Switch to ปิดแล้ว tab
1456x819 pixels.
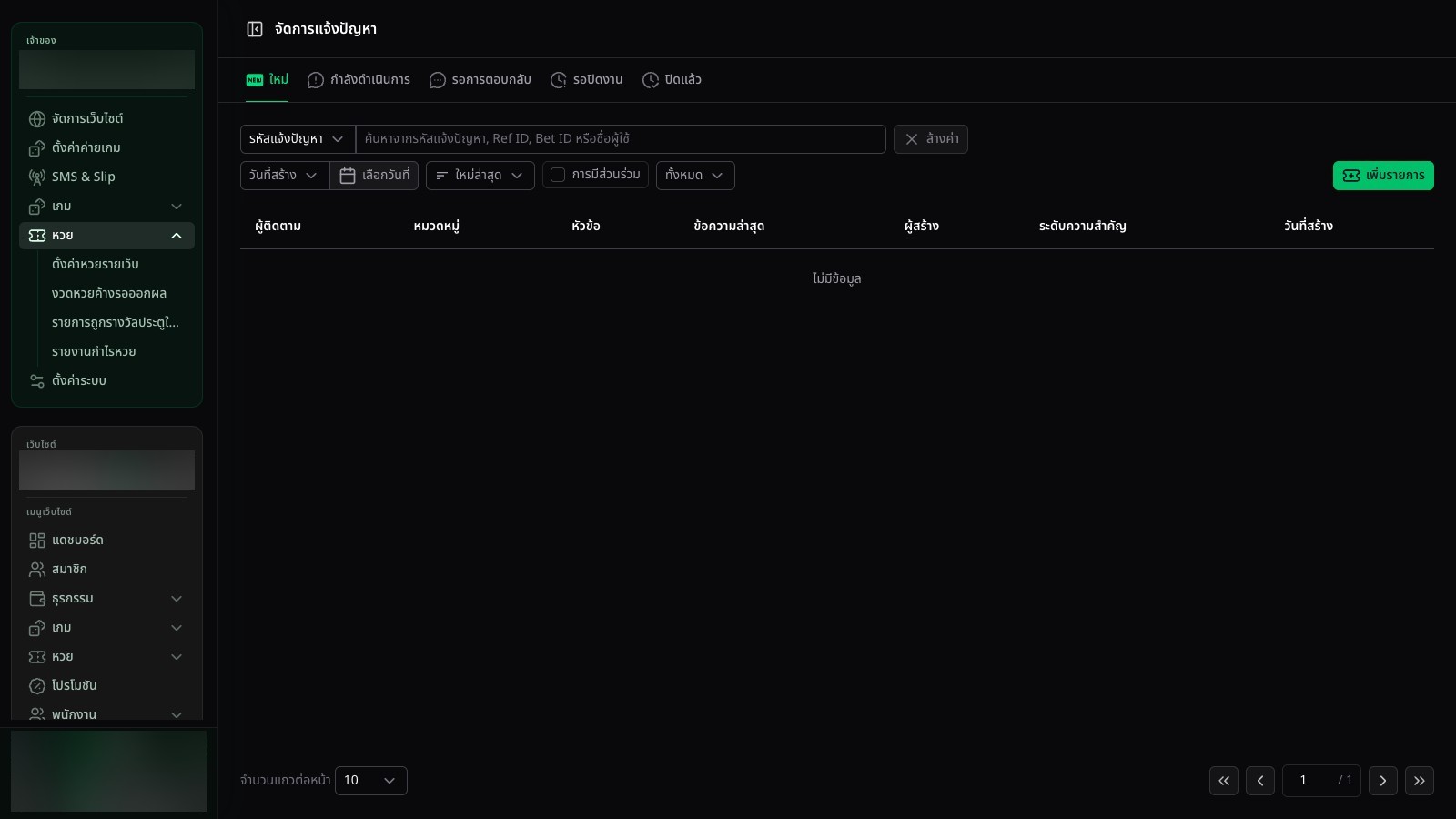(672, 80)
